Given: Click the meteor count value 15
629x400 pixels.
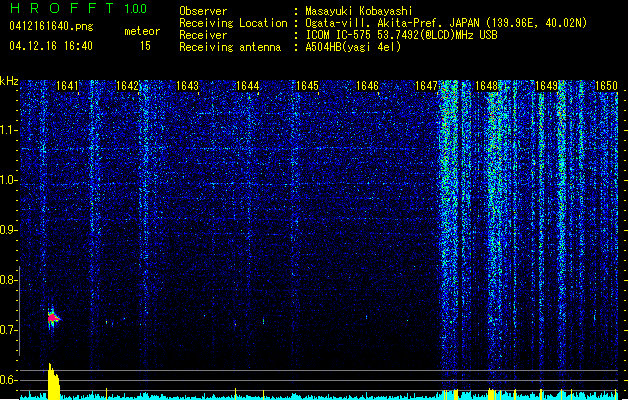Looking at the screenshot, I should (x=145, y=46).
